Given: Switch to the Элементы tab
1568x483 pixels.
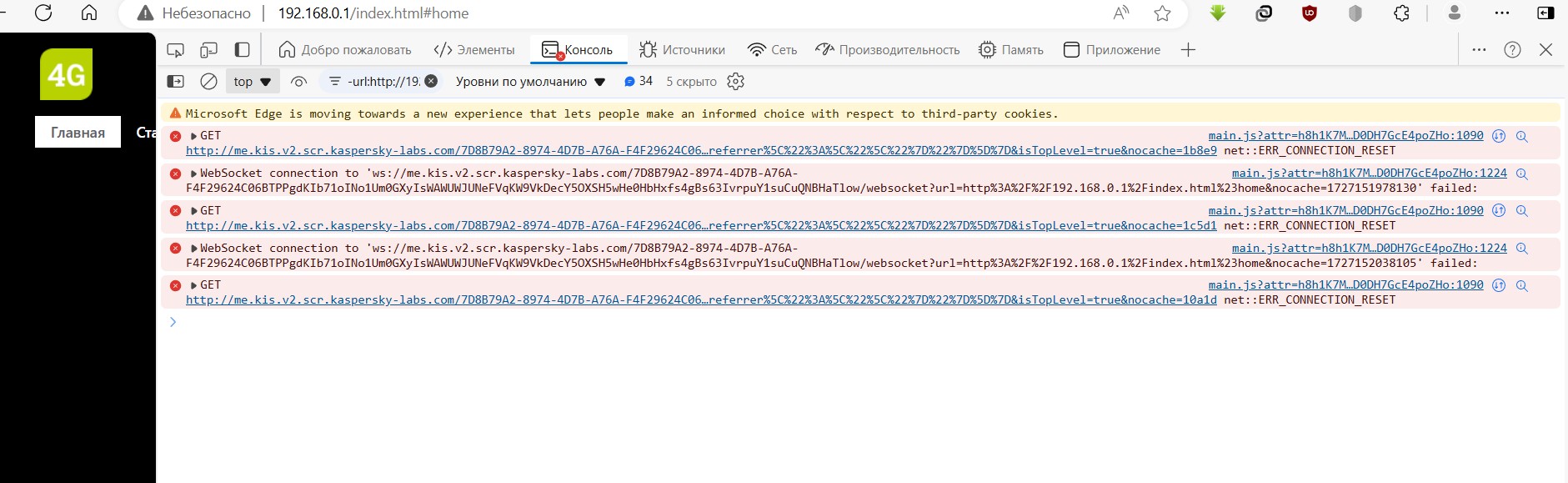Looking at the screenshot, I should (473, 50).
